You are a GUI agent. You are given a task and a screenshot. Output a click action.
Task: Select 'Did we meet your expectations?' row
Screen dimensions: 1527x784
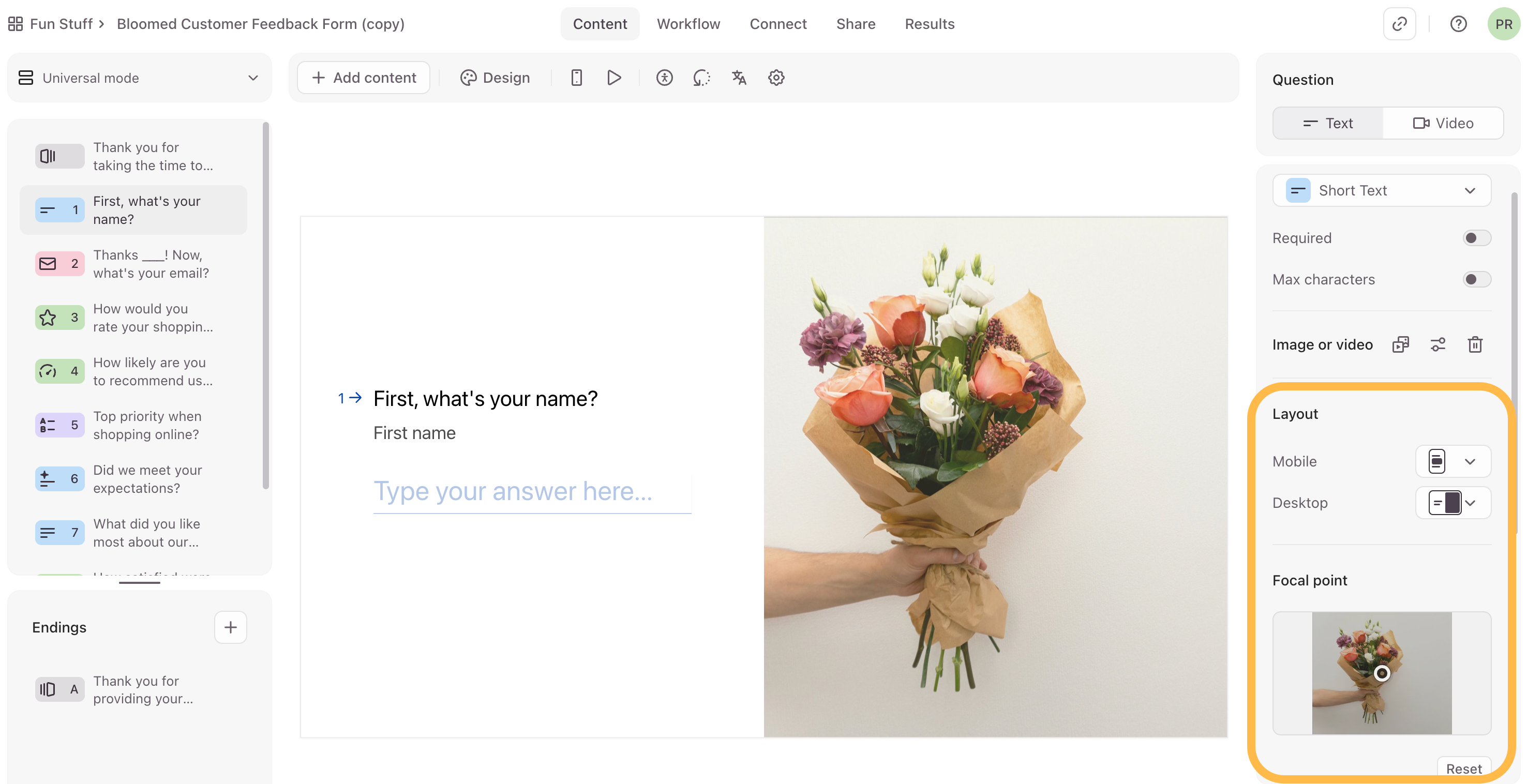[x=133, y=479]
